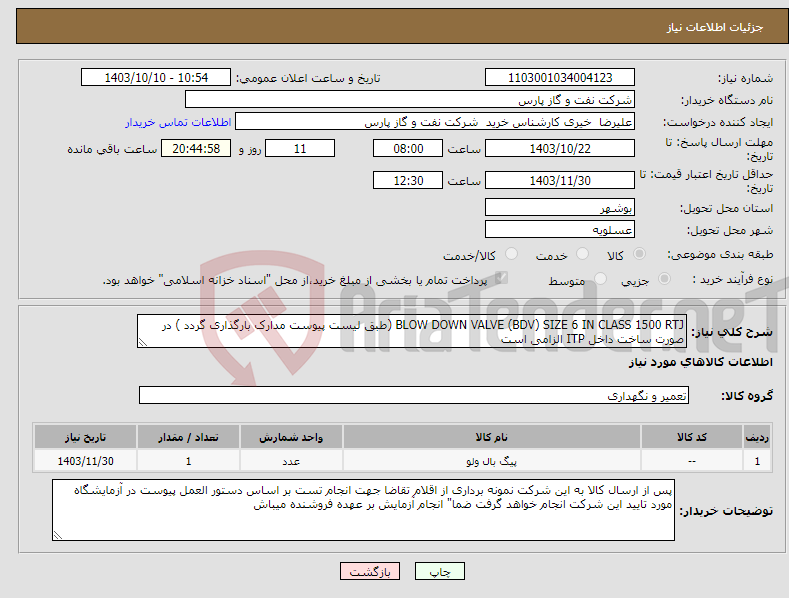Click the table need date cell 1403/11/30
Screen dimensions: 789x598
click(x=85, y=461)
